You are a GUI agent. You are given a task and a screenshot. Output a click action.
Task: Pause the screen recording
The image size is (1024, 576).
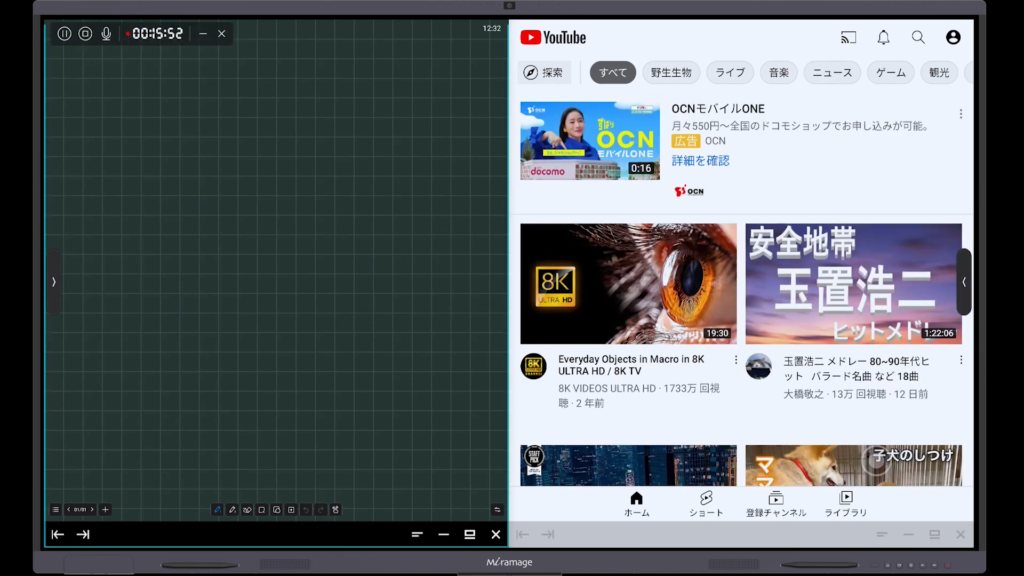pyautogui.click(x=64, y=33)
